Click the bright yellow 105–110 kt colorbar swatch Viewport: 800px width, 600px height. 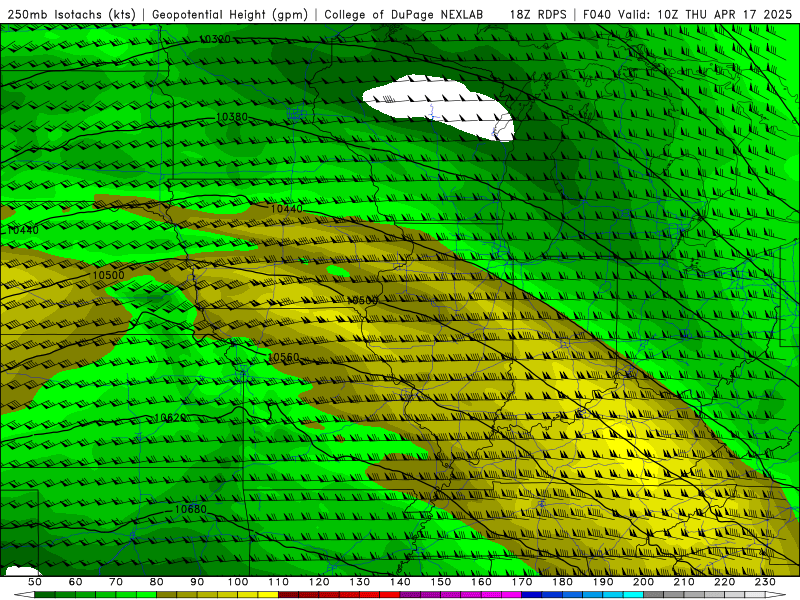(x=268, y=594)
